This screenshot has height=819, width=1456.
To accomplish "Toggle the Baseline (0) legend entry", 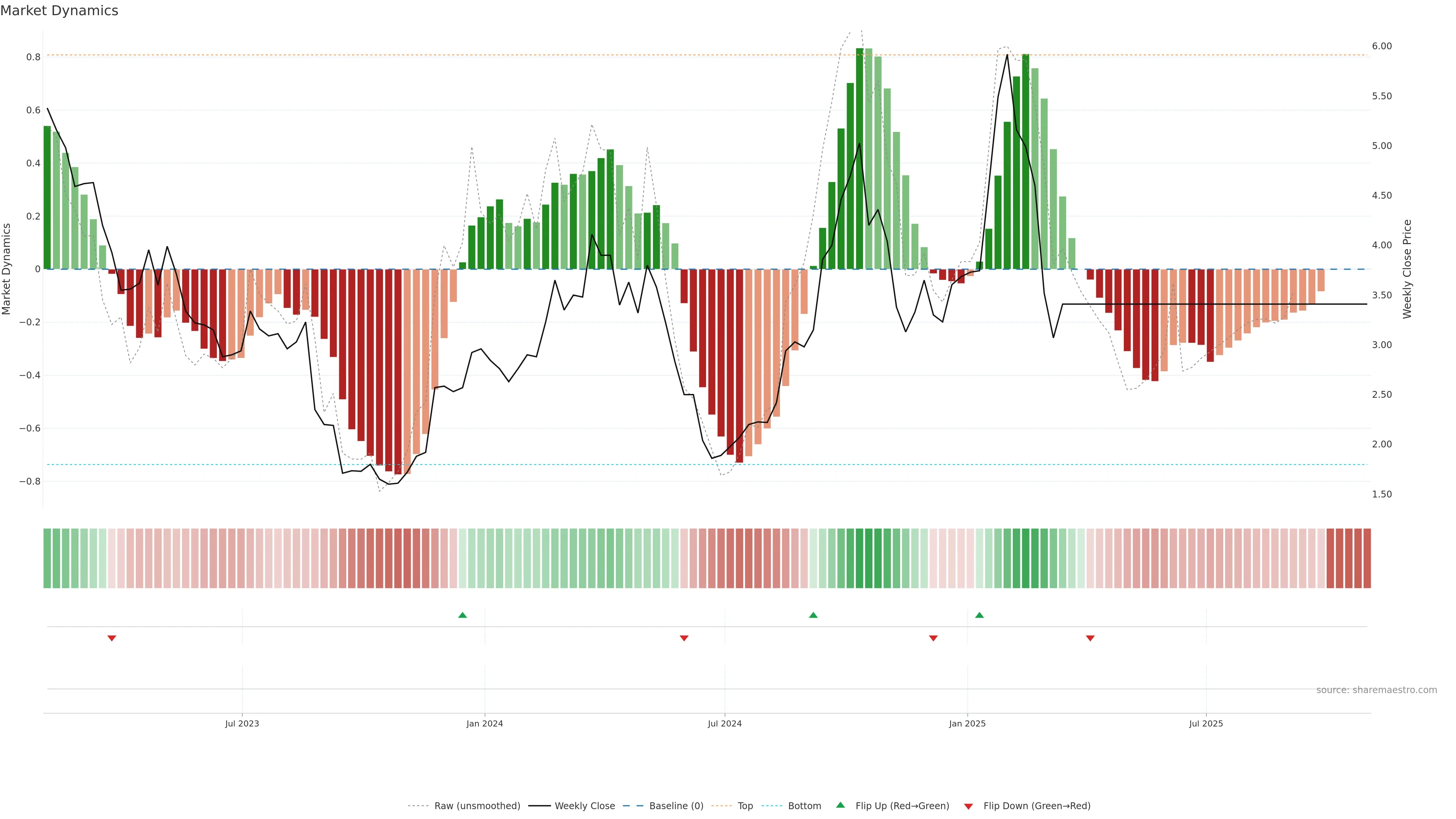I will click(676, 806).
